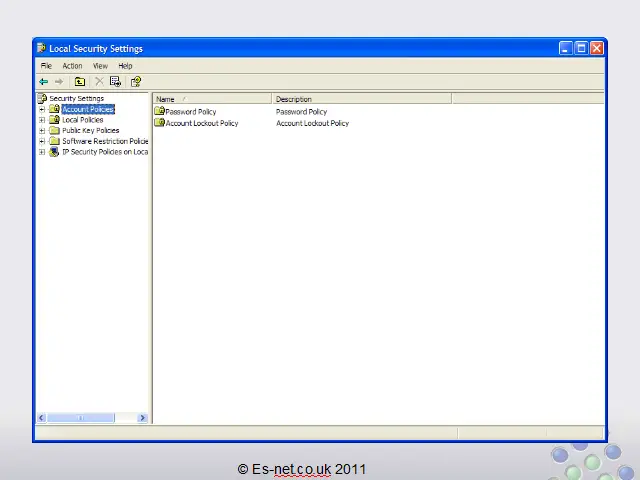Click the Software Restriction Policies folder icon
The height and width of the screenshot is (480, 640).
click(x=54, y=141)
